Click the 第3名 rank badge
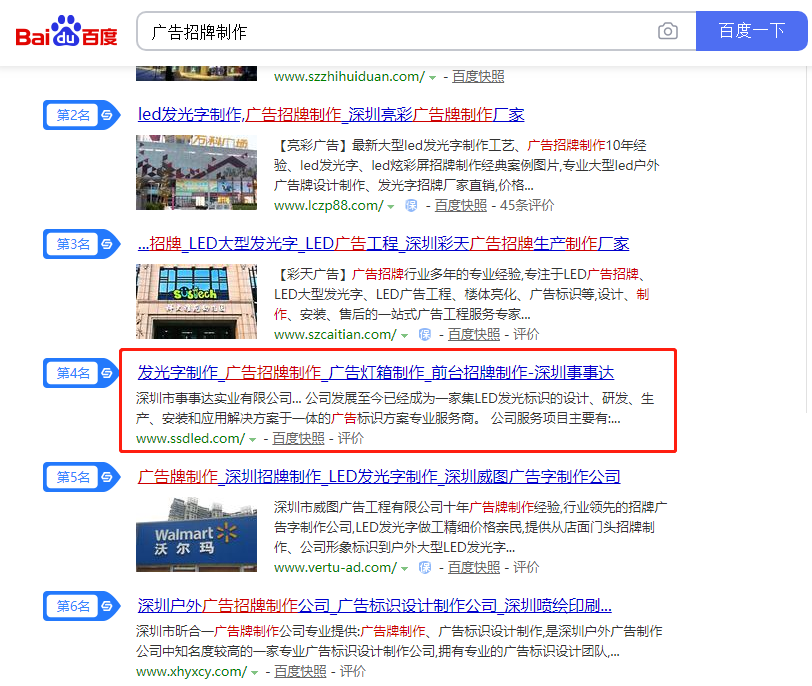Screen dimensions: 812x686 coord(81,244)
